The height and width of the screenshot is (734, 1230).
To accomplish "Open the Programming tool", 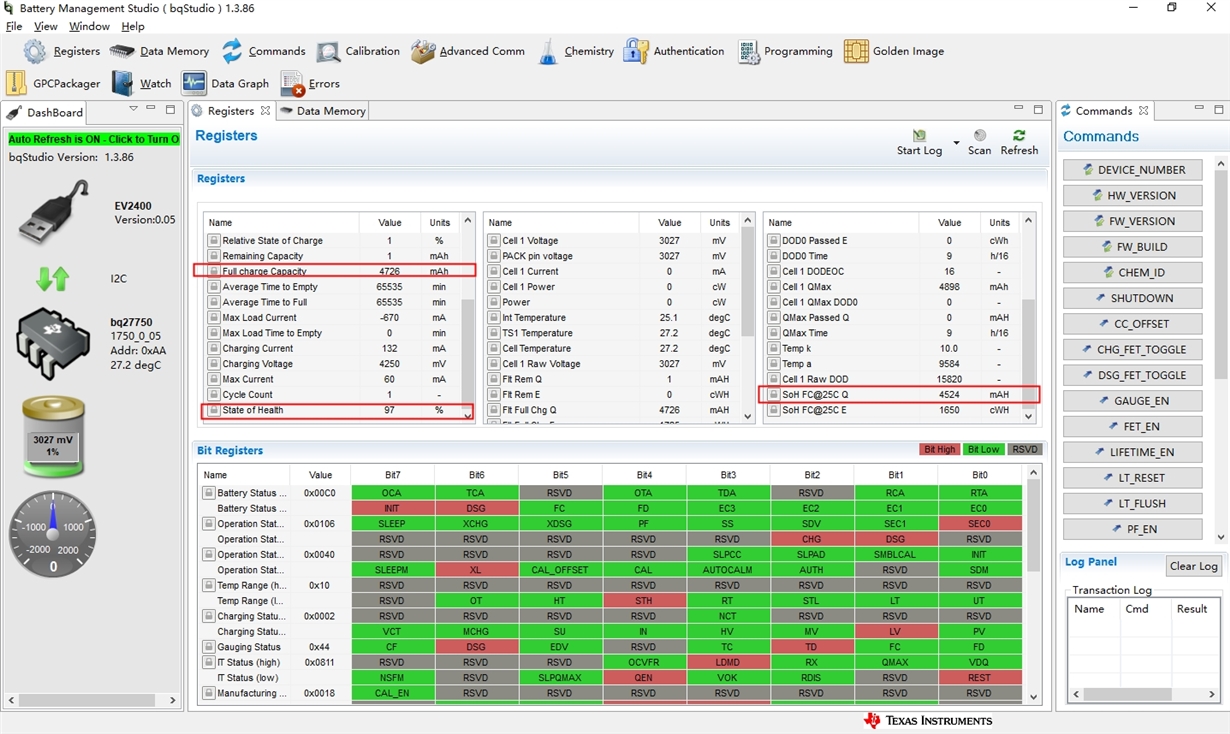I will (785, 51).
